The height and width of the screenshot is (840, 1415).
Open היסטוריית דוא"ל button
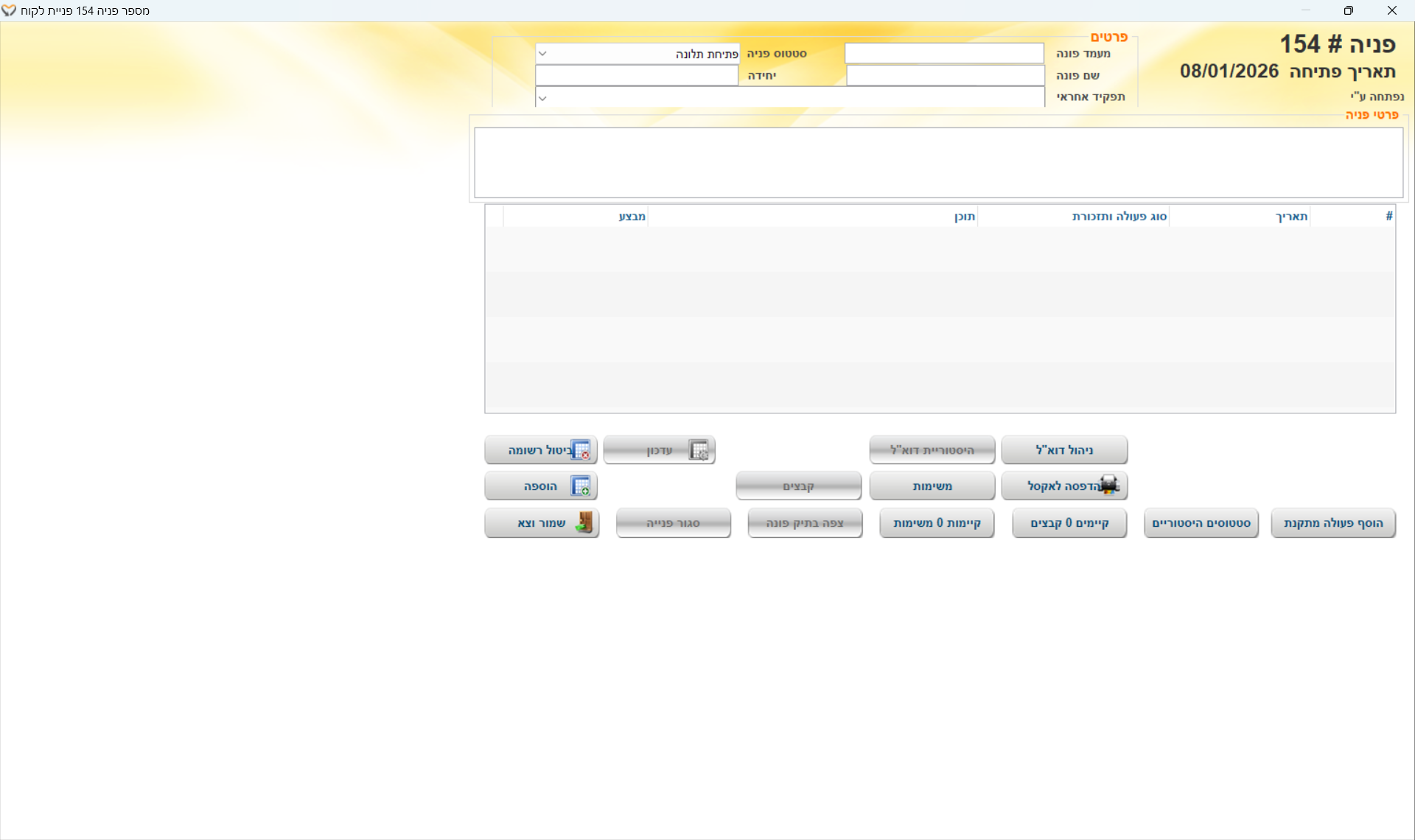tap(932, 449)
